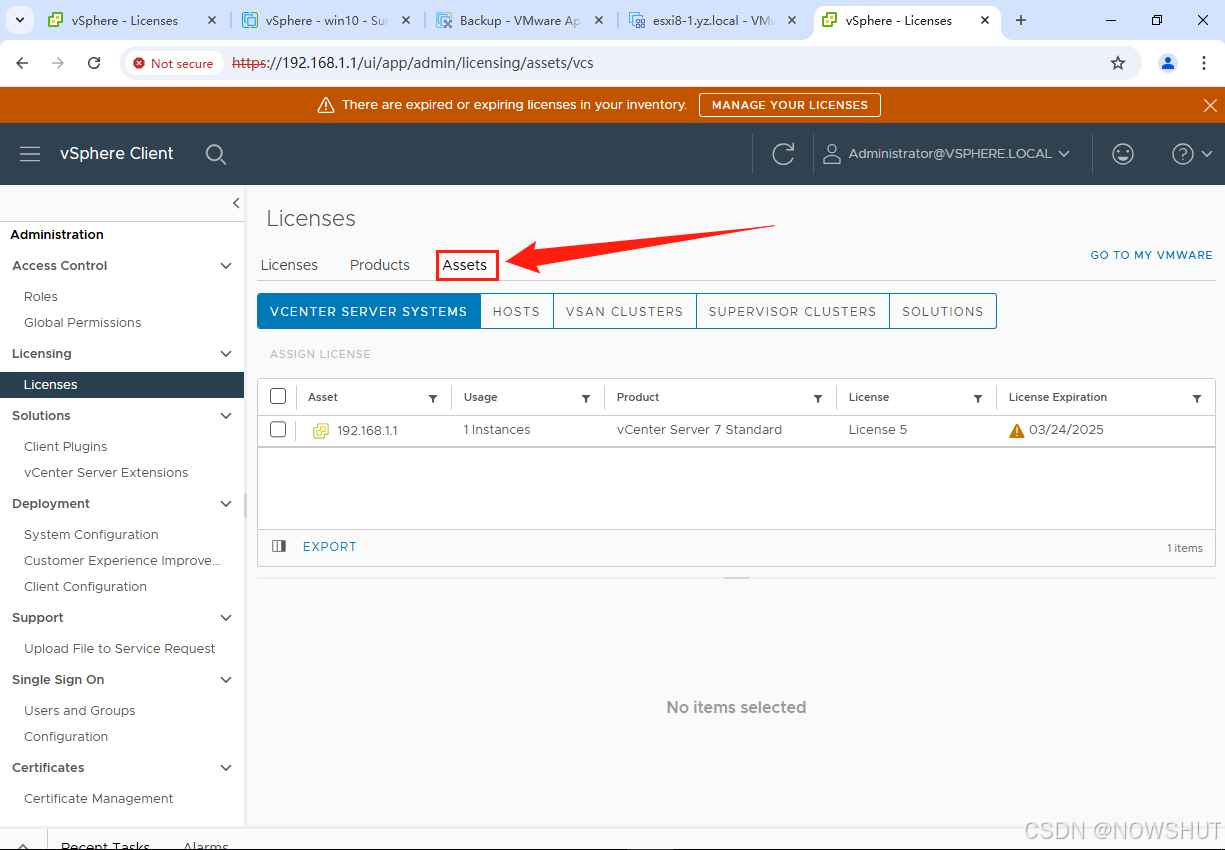This screenshot has height=850, width=1225.
Task: Open Administrator@VSPHERE.LOCAL user menu
Action: click(946, 154)
